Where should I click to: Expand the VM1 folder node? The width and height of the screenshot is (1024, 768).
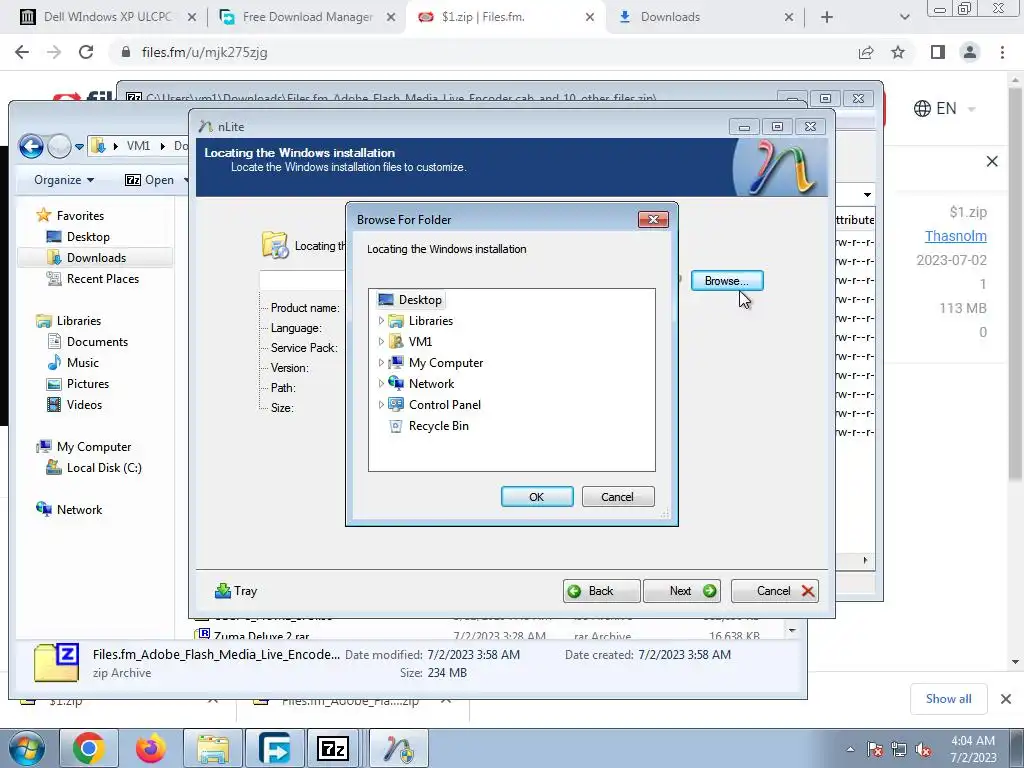point(381,342)
